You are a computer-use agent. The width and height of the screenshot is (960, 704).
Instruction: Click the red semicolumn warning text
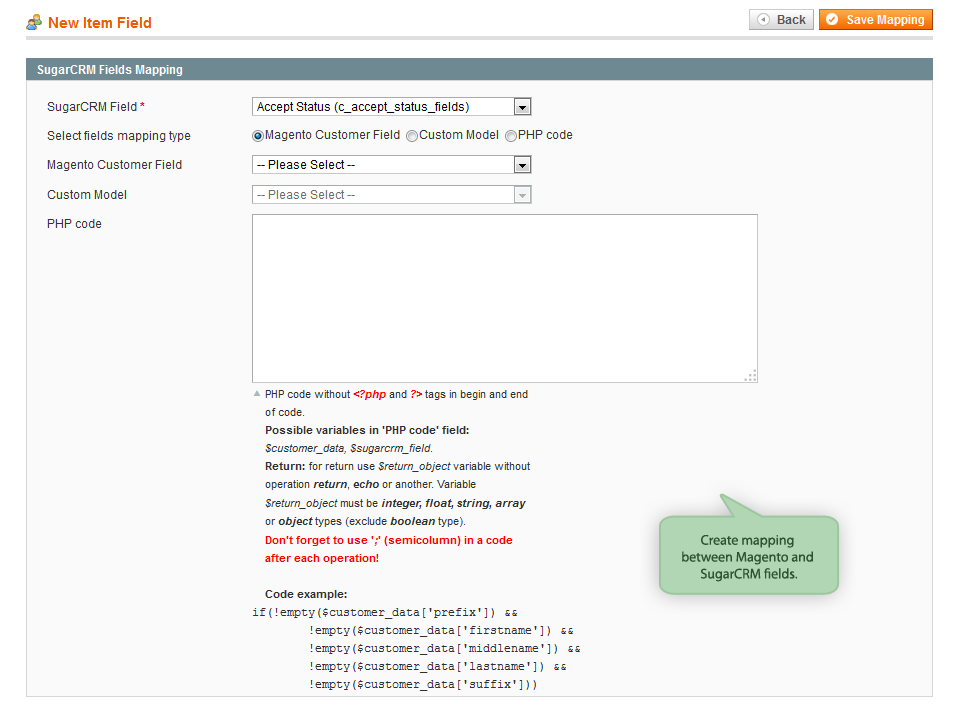(x=389, y=549)
